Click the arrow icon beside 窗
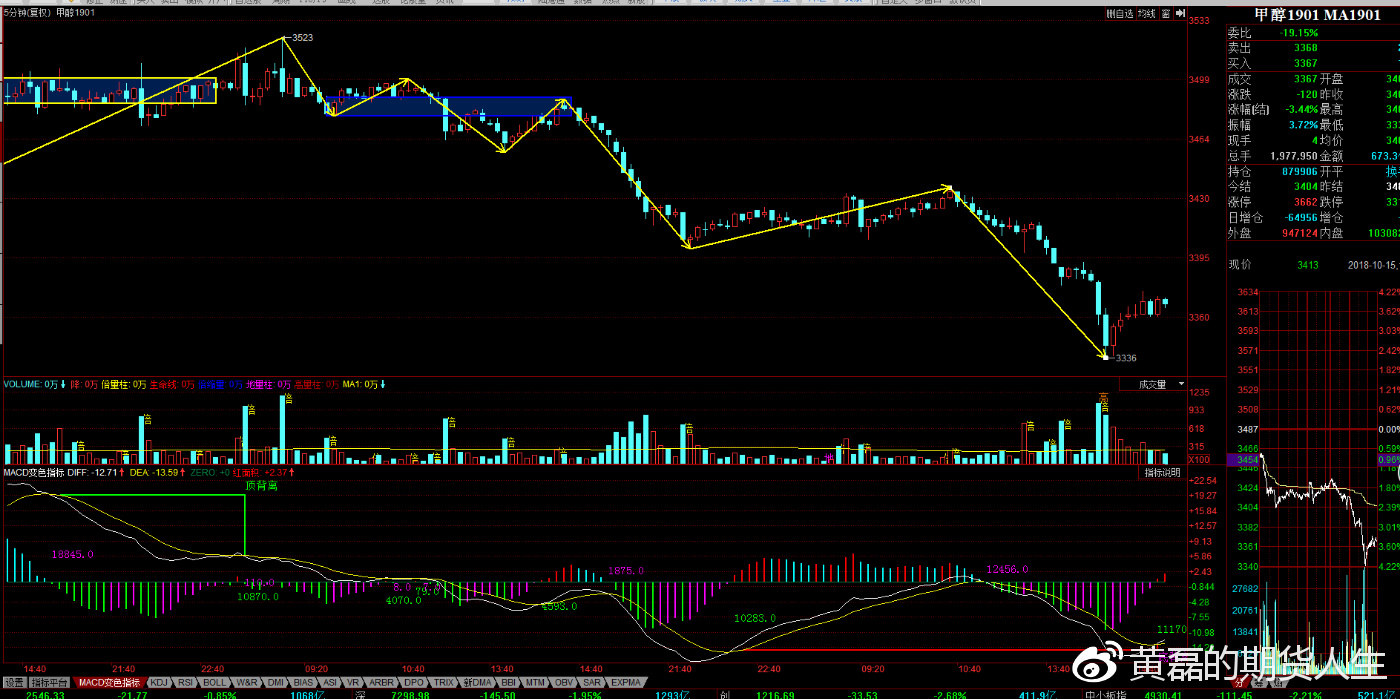 1180,13
